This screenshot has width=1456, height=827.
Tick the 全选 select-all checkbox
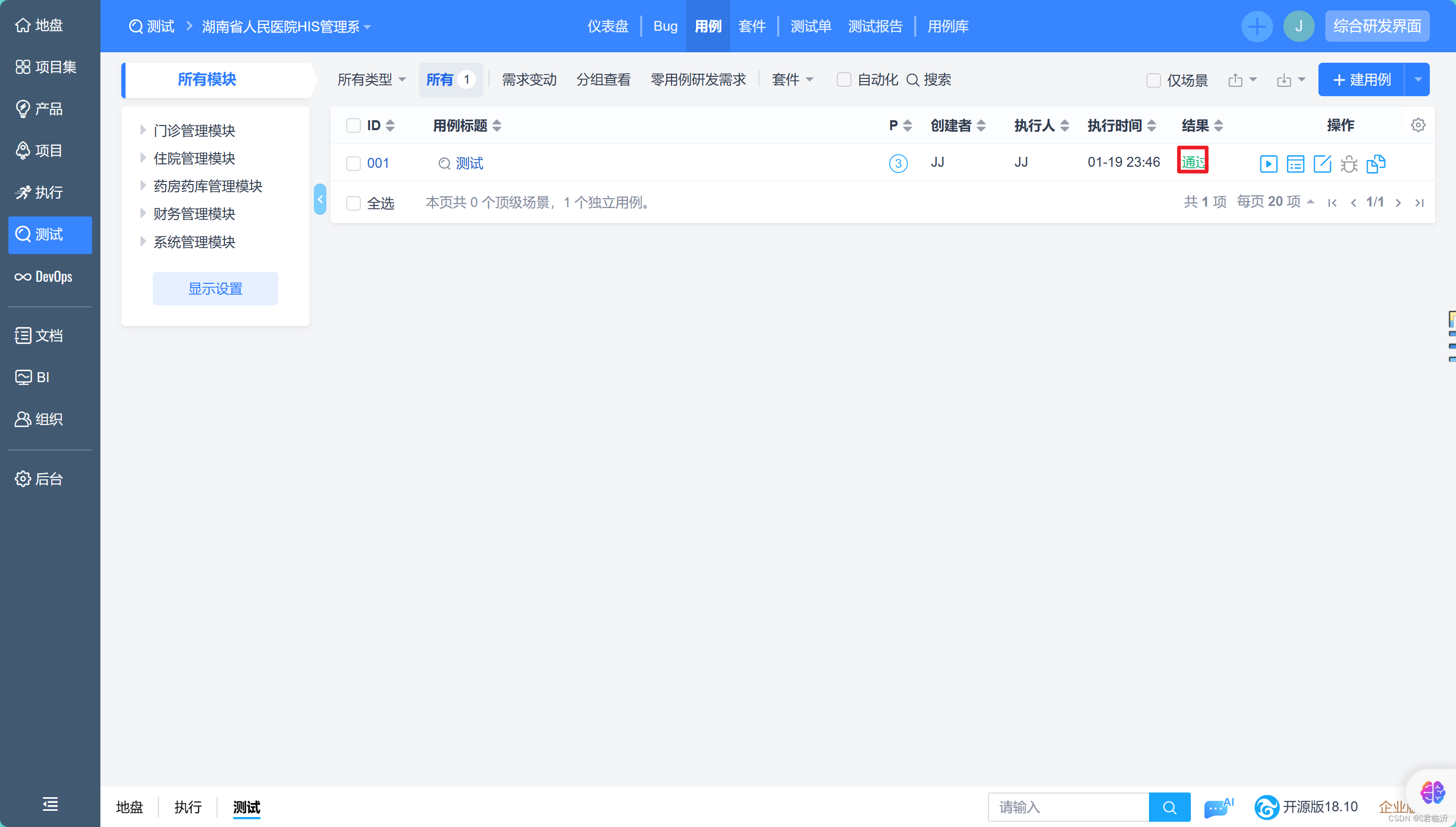click(x=354, y=203)
